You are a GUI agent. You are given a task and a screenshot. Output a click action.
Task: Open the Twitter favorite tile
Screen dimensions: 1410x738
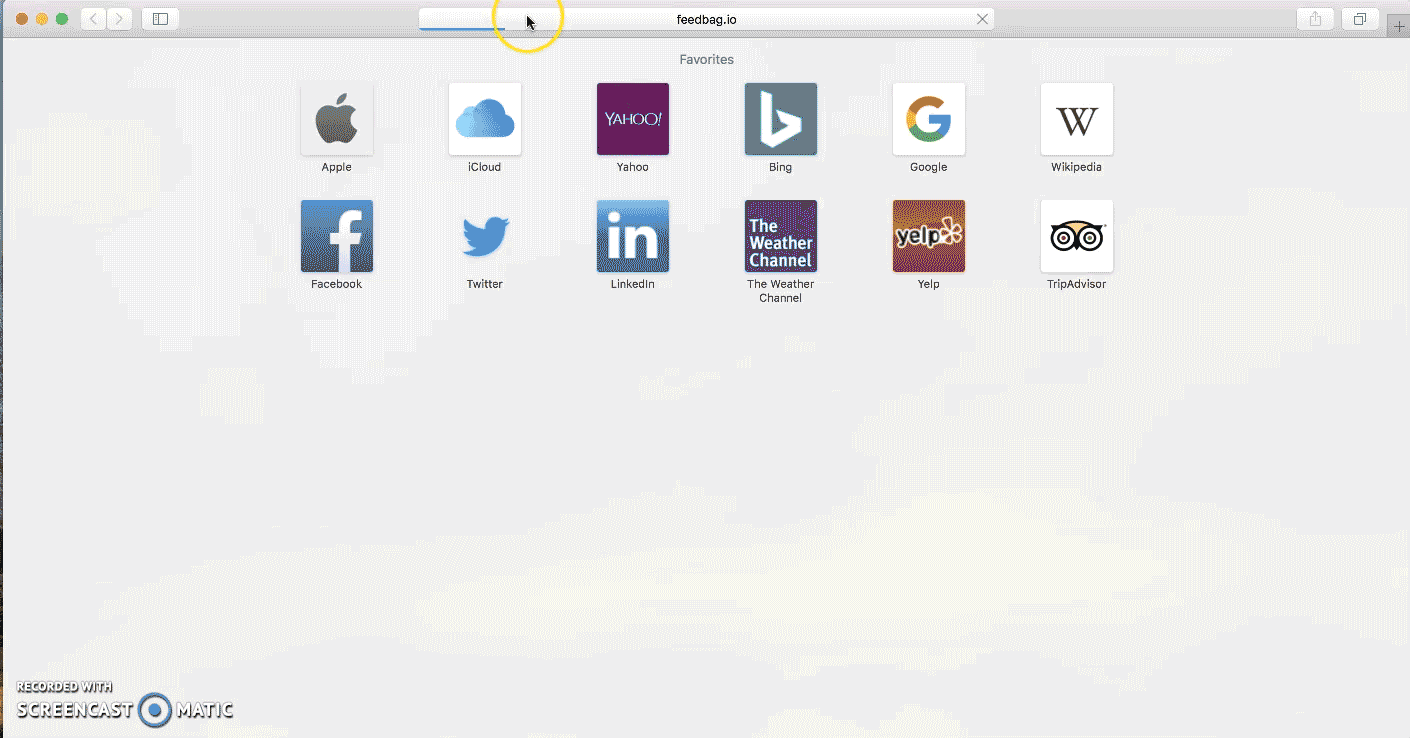tap(485, 236)
